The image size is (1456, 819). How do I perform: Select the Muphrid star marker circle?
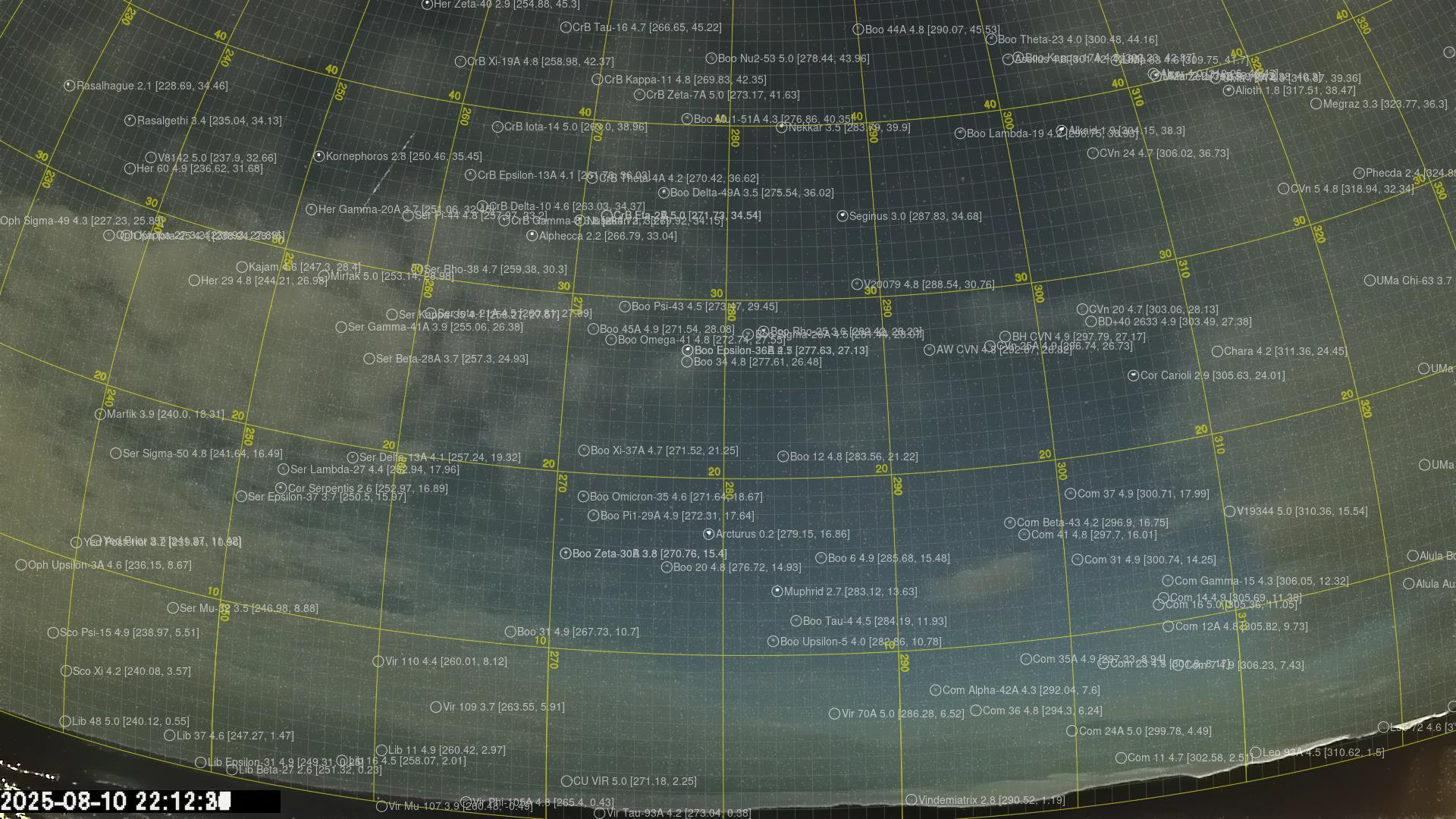pyautogui.click(x=777, y=591)
